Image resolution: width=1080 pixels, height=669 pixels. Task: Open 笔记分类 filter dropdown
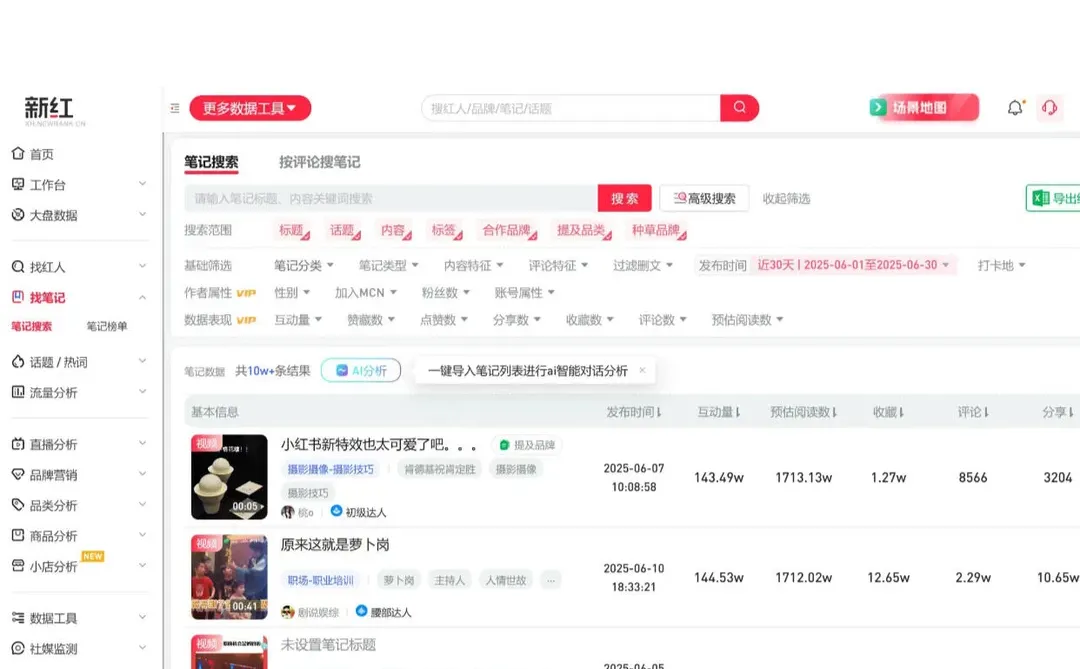304,265
